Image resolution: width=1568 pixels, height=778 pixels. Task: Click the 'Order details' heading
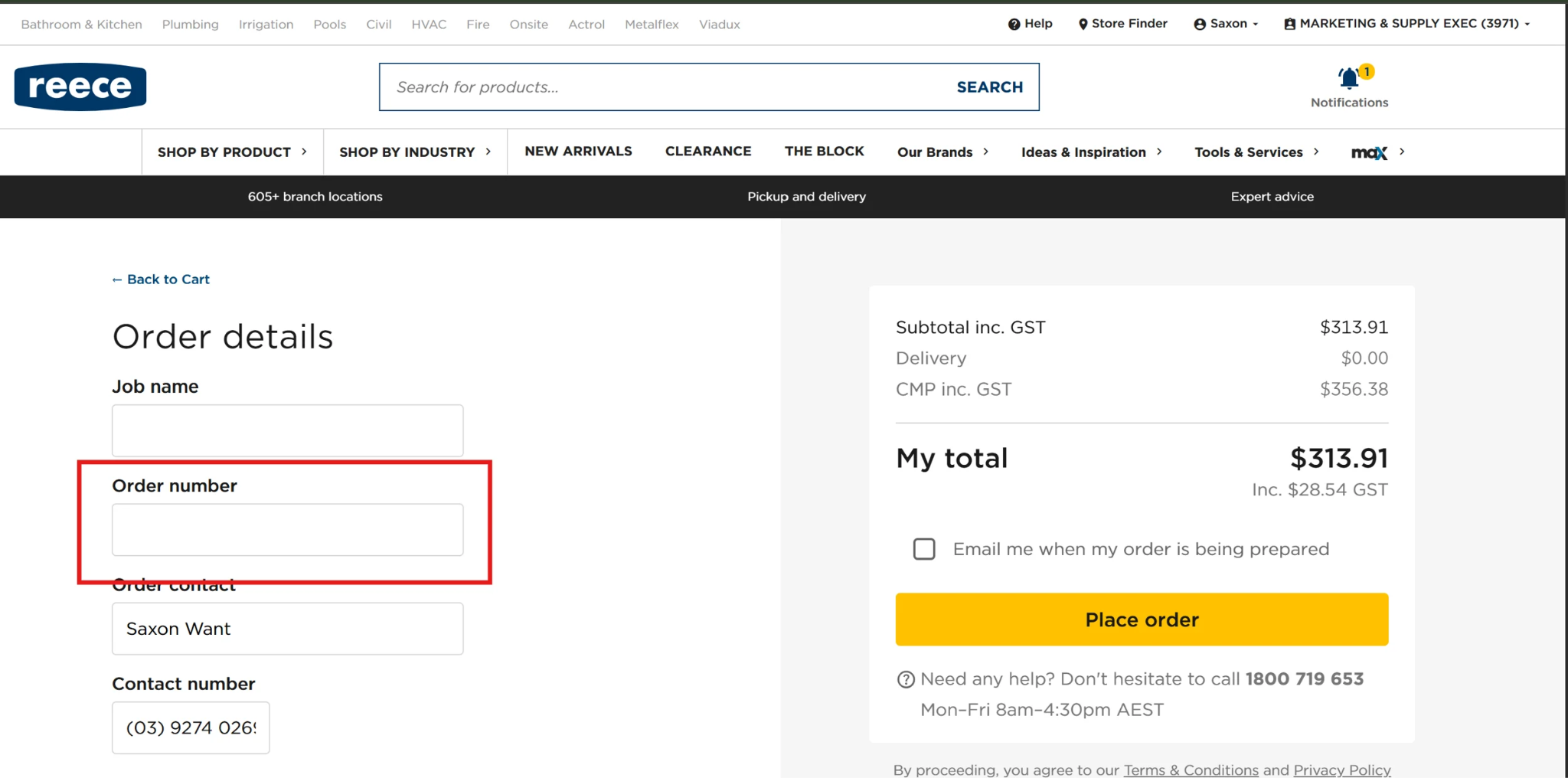[223, 337]
